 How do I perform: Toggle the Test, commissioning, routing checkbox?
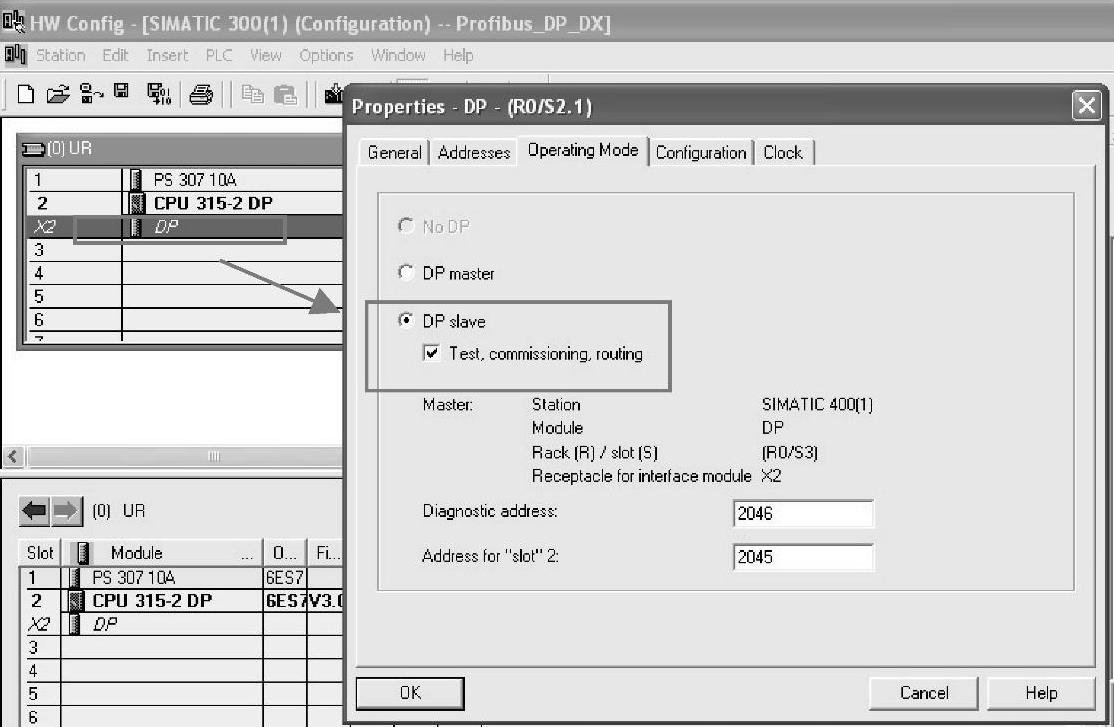pos(431,352)
